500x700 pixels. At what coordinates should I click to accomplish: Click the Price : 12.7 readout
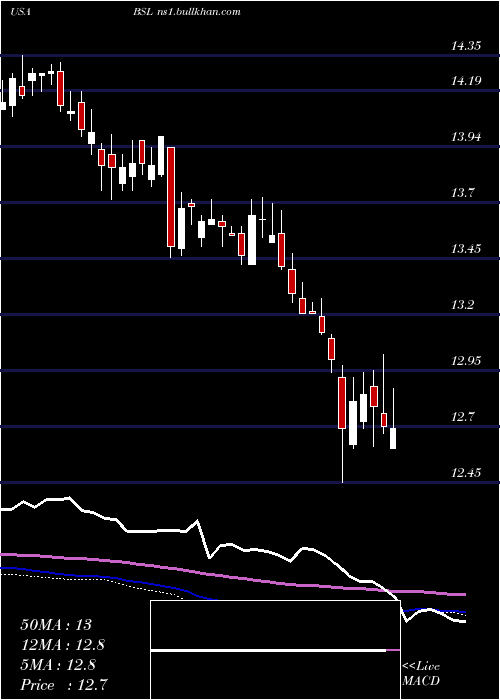pyautogui.click(x=64, y=684)
